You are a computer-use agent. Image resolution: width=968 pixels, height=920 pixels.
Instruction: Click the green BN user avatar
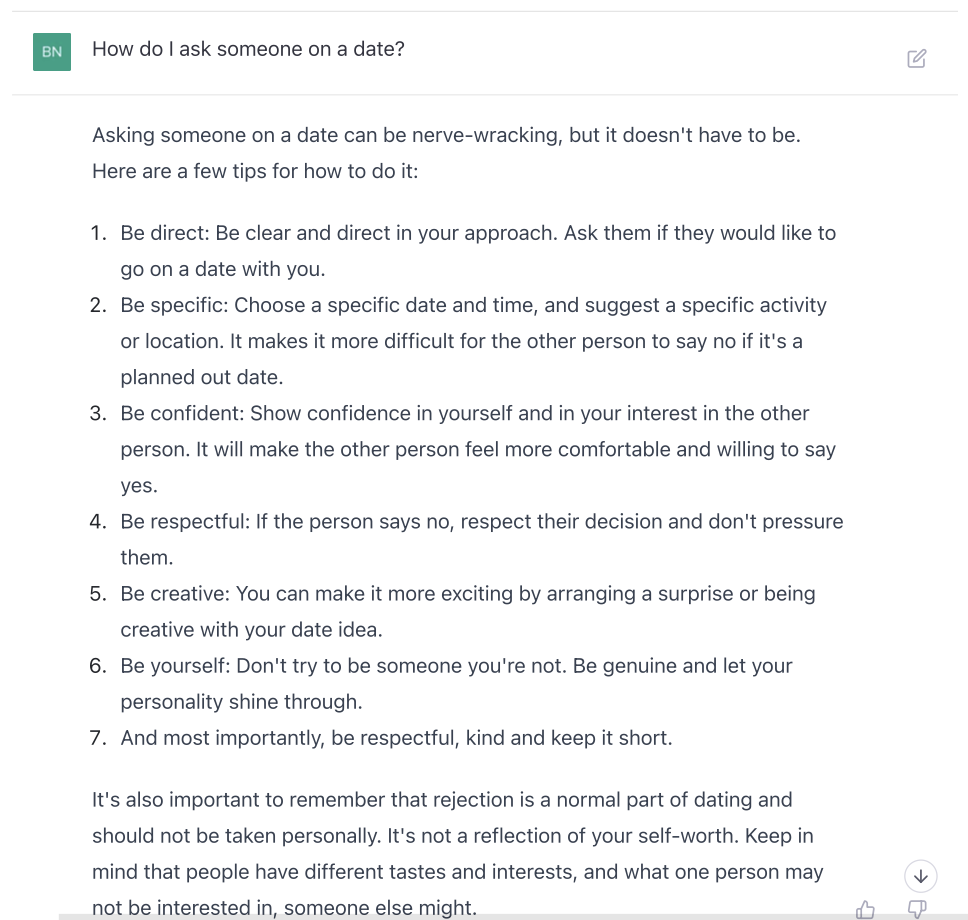click(52, 52)
